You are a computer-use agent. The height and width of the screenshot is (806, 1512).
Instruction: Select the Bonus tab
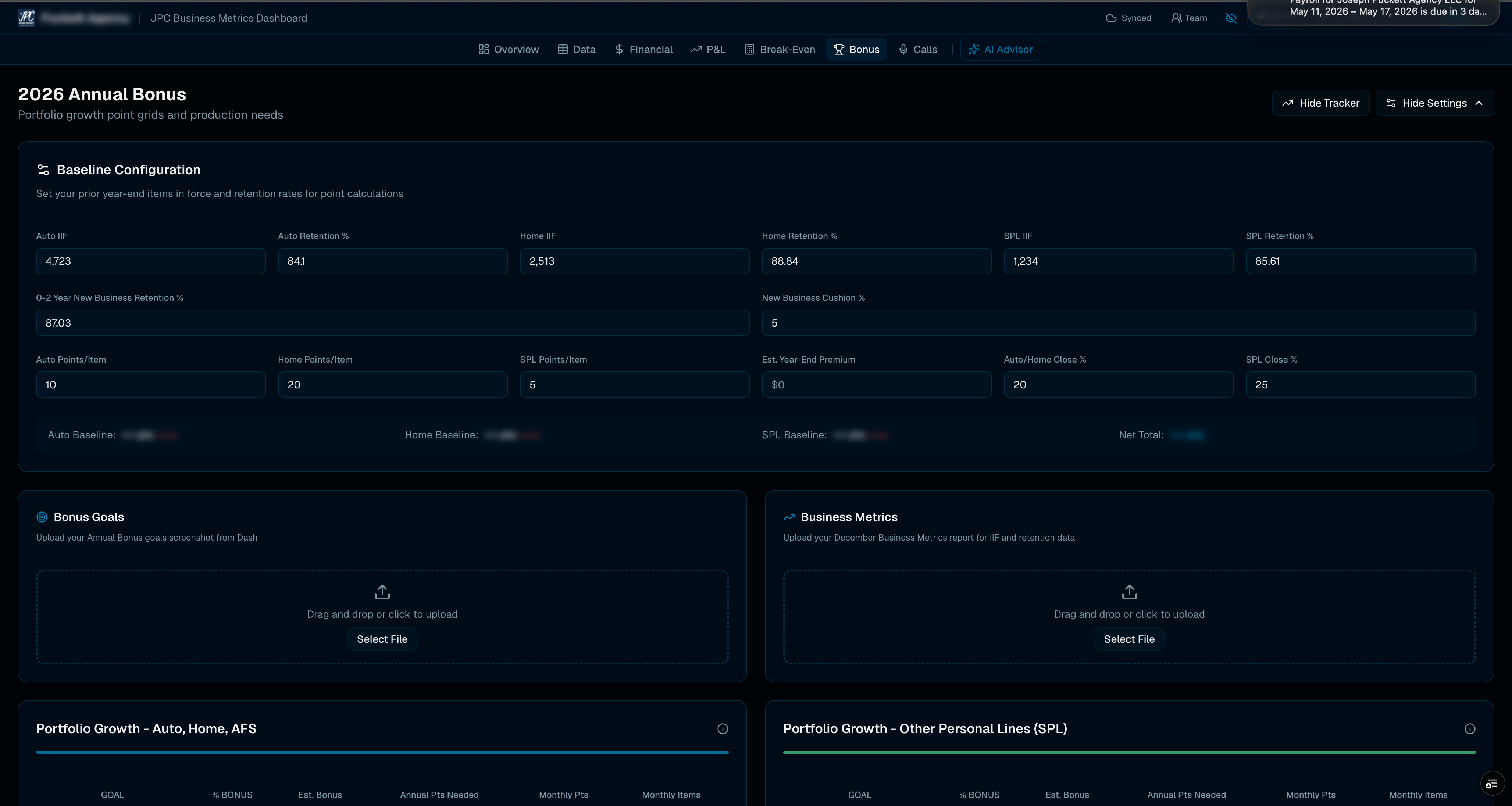click(x=856, y=49)
